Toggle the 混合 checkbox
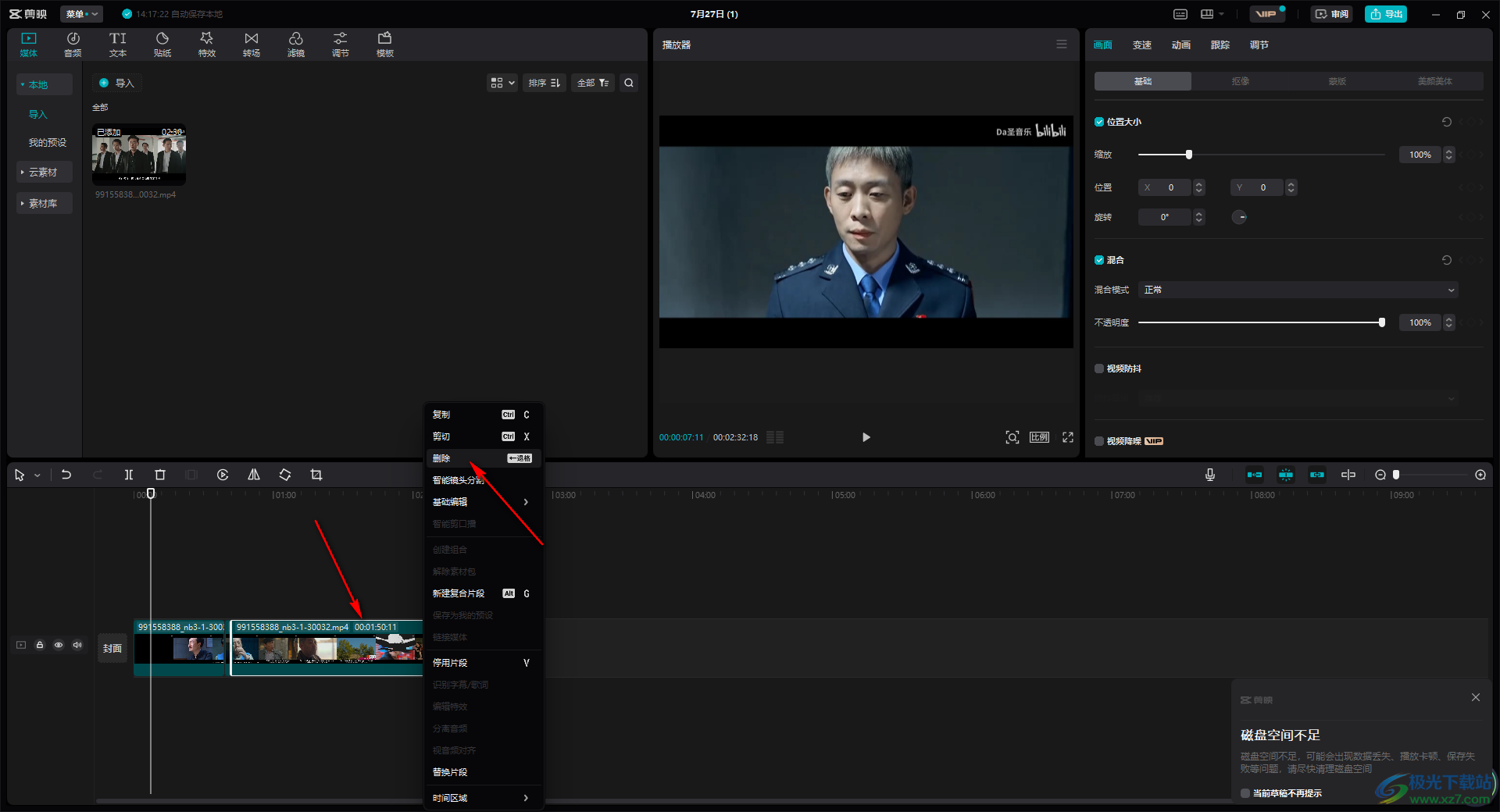This screenshot has width=1500, height=812. (1099, 260)
